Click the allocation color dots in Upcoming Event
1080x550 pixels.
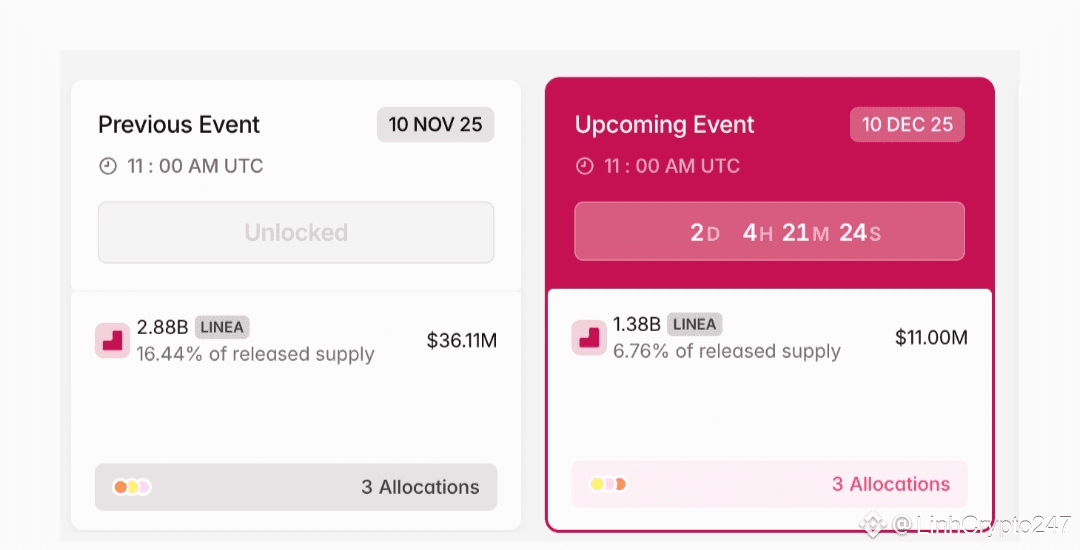coord(608,484)
